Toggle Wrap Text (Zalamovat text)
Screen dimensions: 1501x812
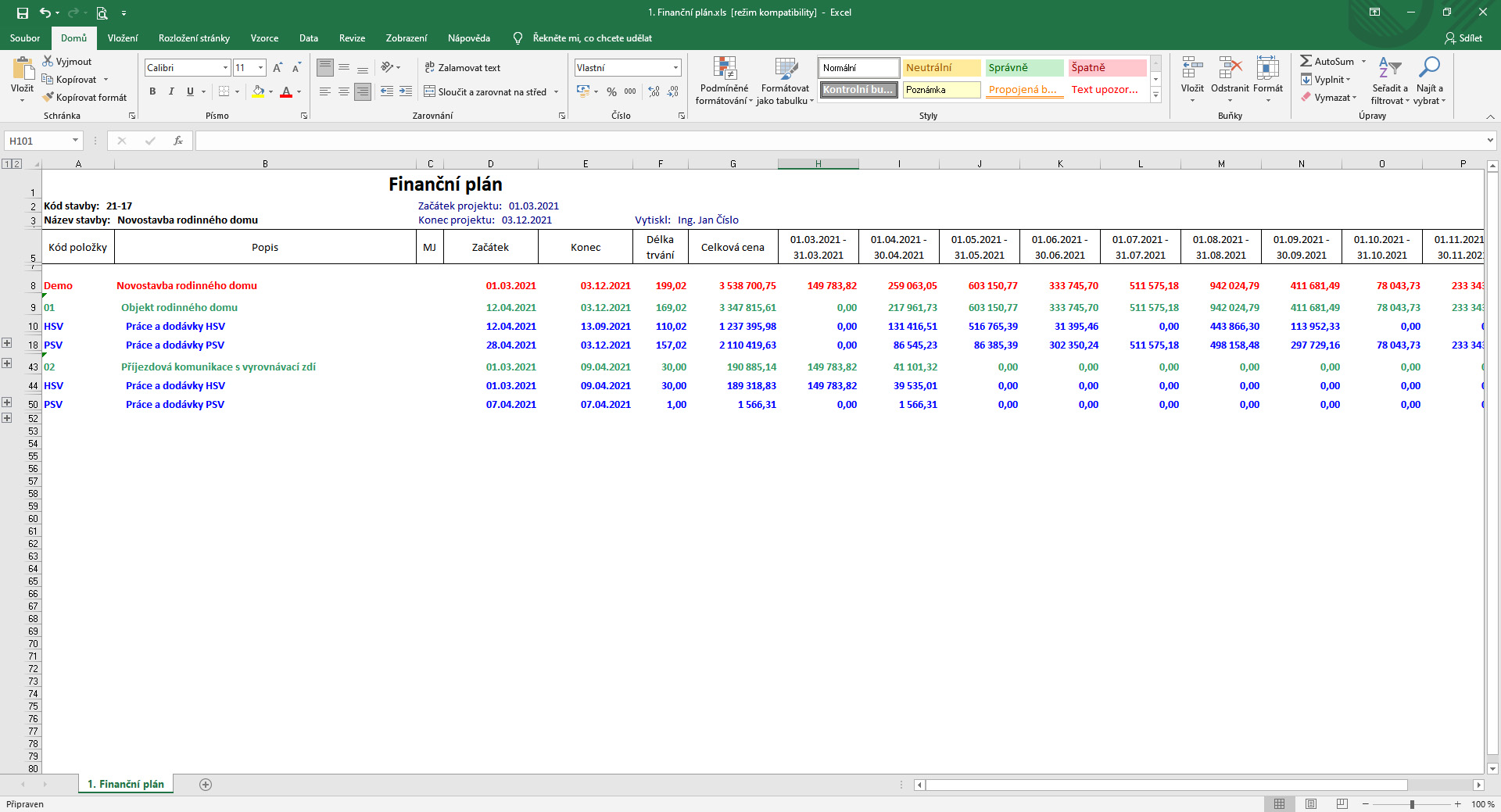(463, 68)
